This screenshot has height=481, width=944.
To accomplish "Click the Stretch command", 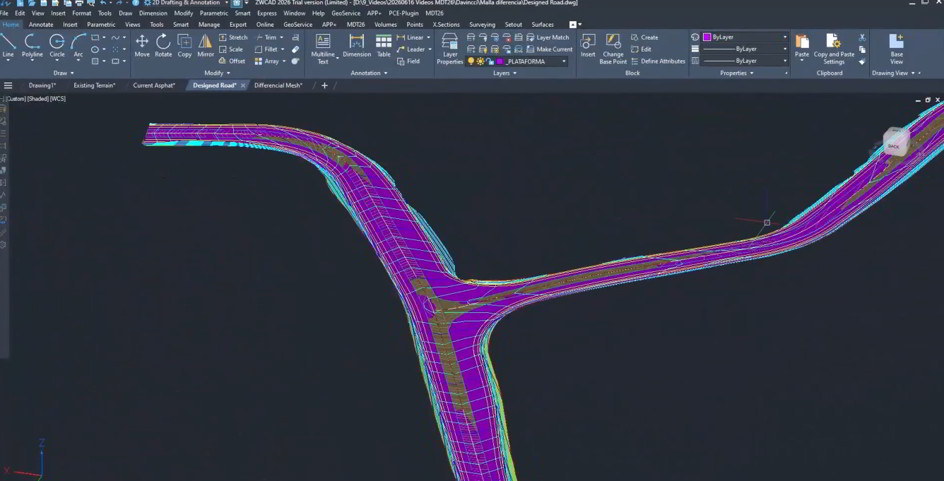I will coord(233,37).
